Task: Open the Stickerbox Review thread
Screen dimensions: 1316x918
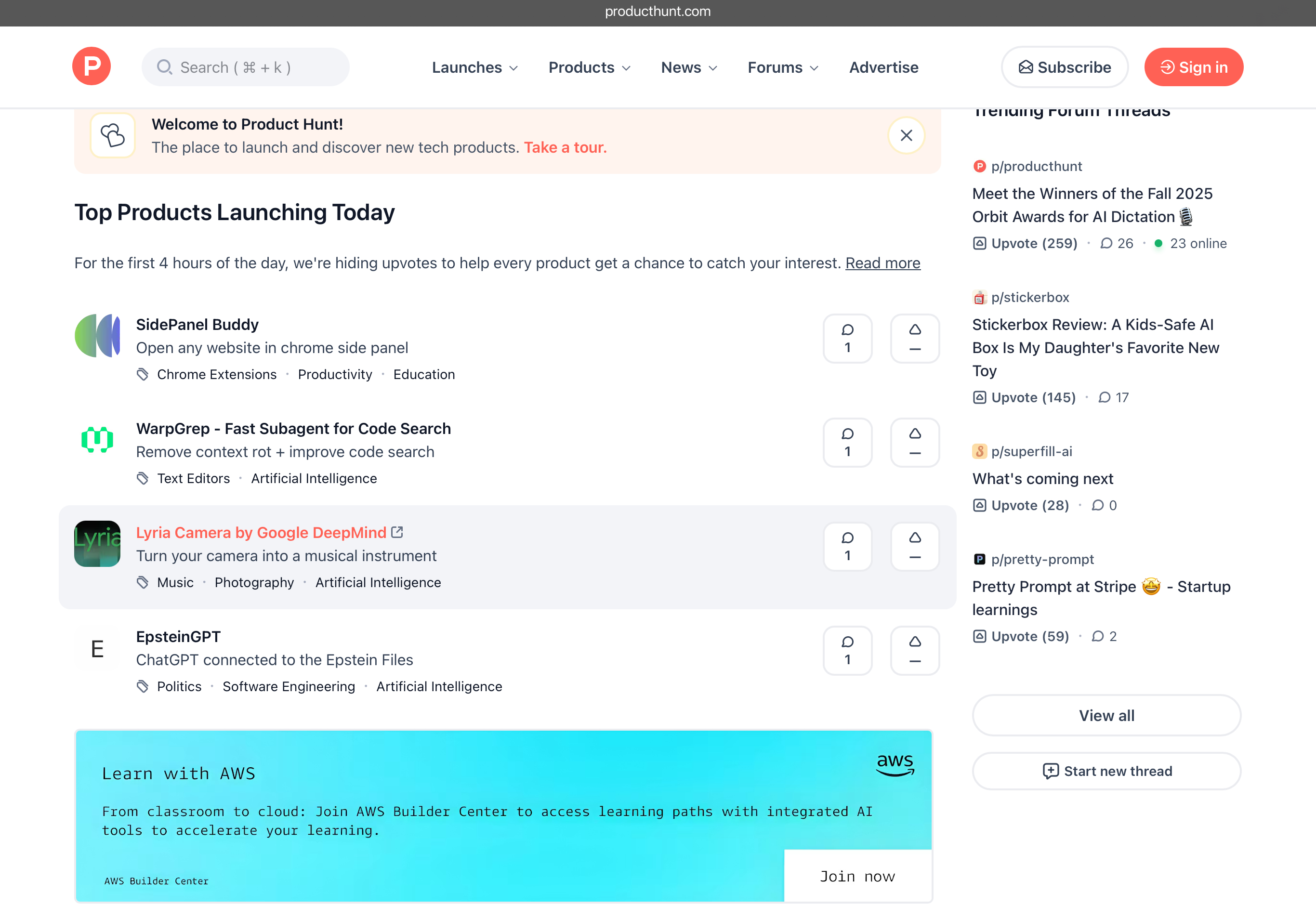Action: 1095,348
